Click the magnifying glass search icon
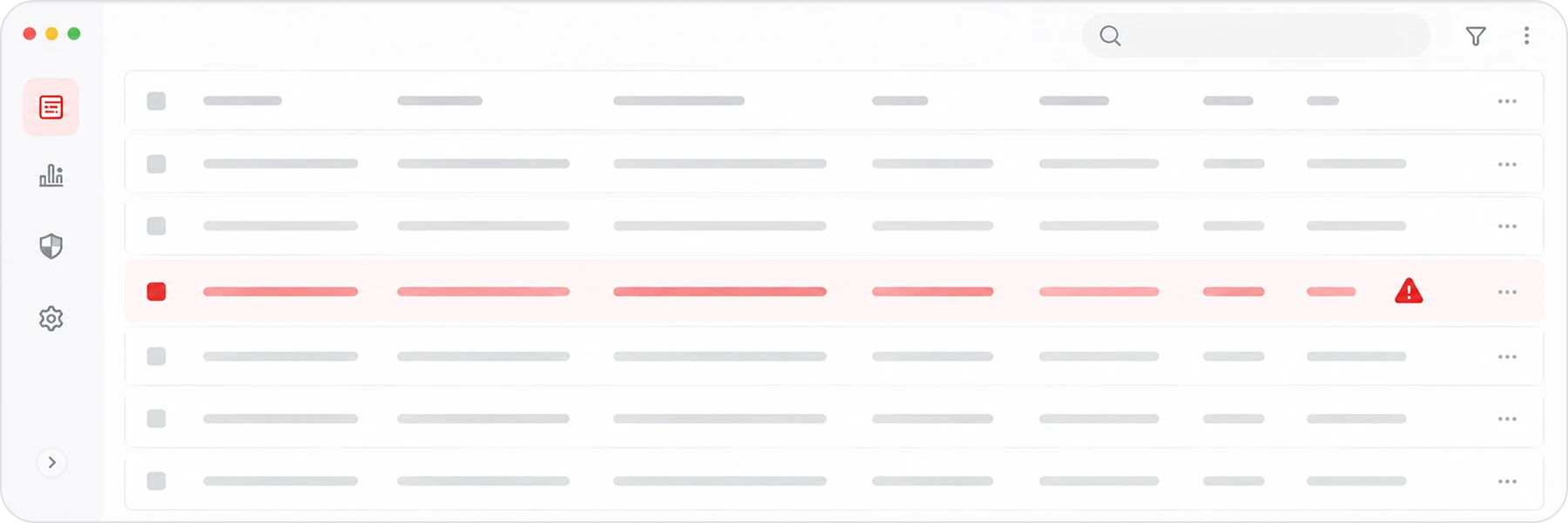 1110,36
